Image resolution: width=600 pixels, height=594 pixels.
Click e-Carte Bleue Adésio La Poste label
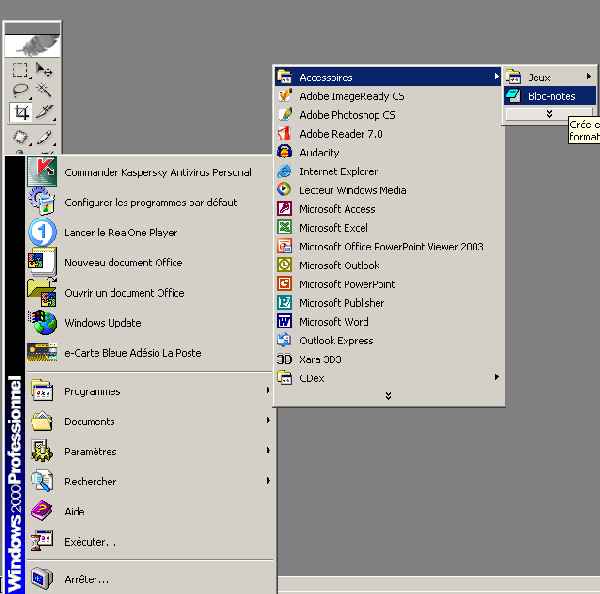tap(132, 353)
